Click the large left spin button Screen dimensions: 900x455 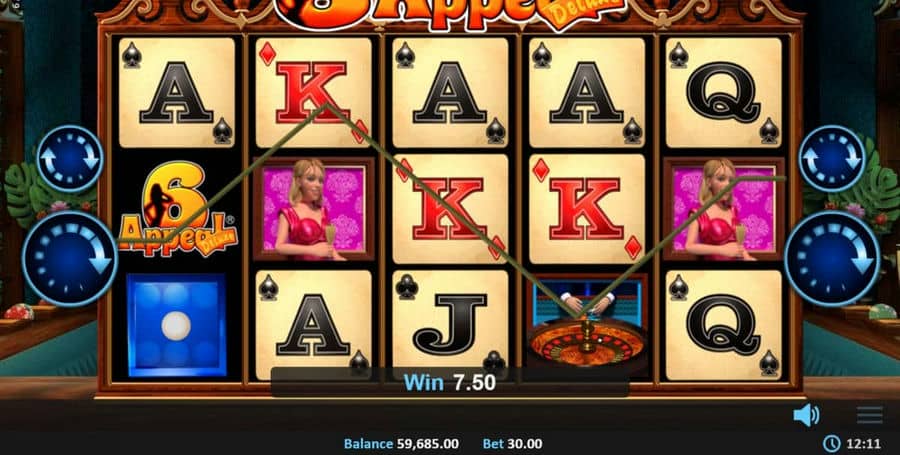pyautogui.click(x=70, y=258)
